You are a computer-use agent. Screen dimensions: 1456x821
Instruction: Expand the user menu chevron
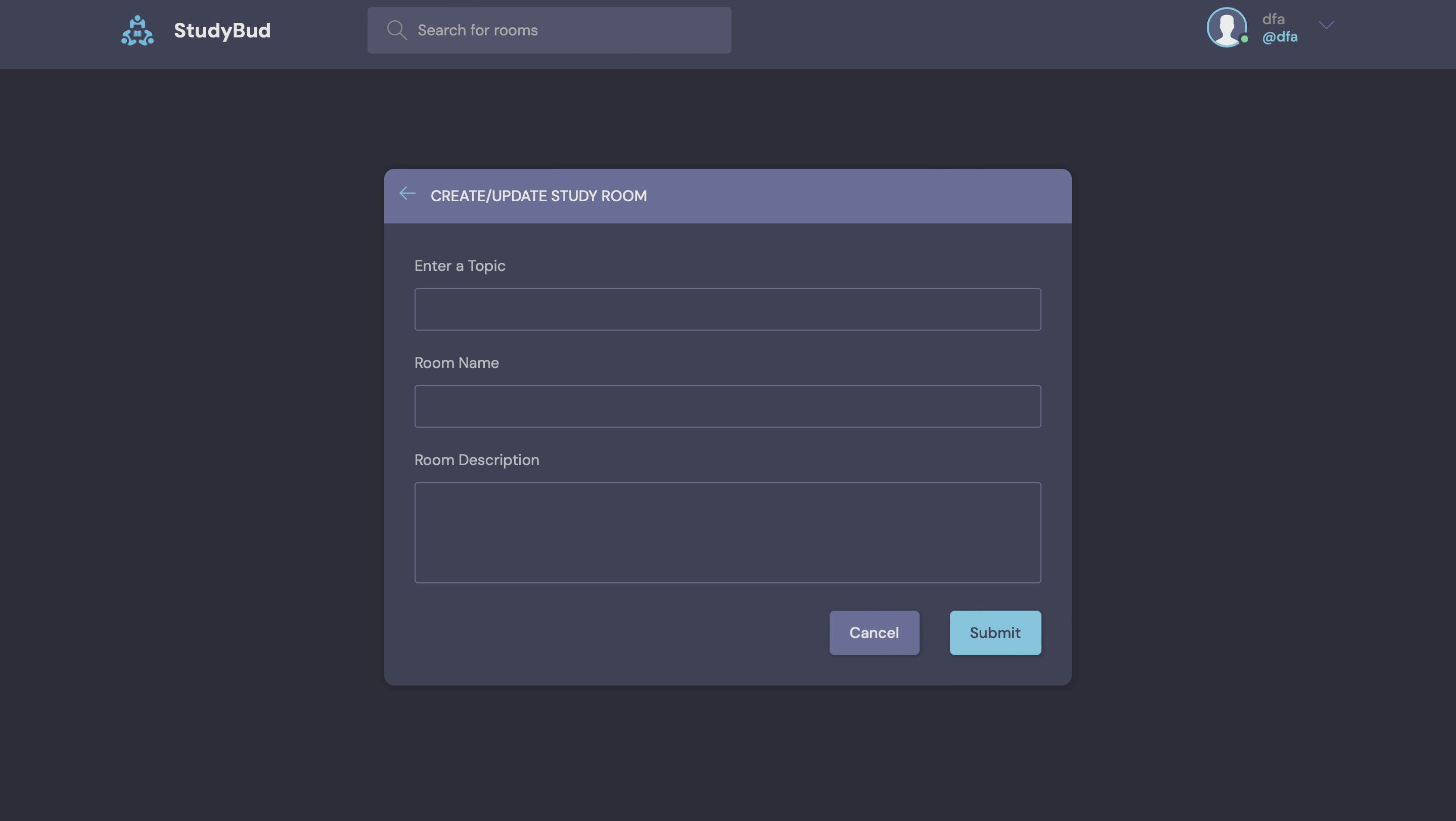1326,25
